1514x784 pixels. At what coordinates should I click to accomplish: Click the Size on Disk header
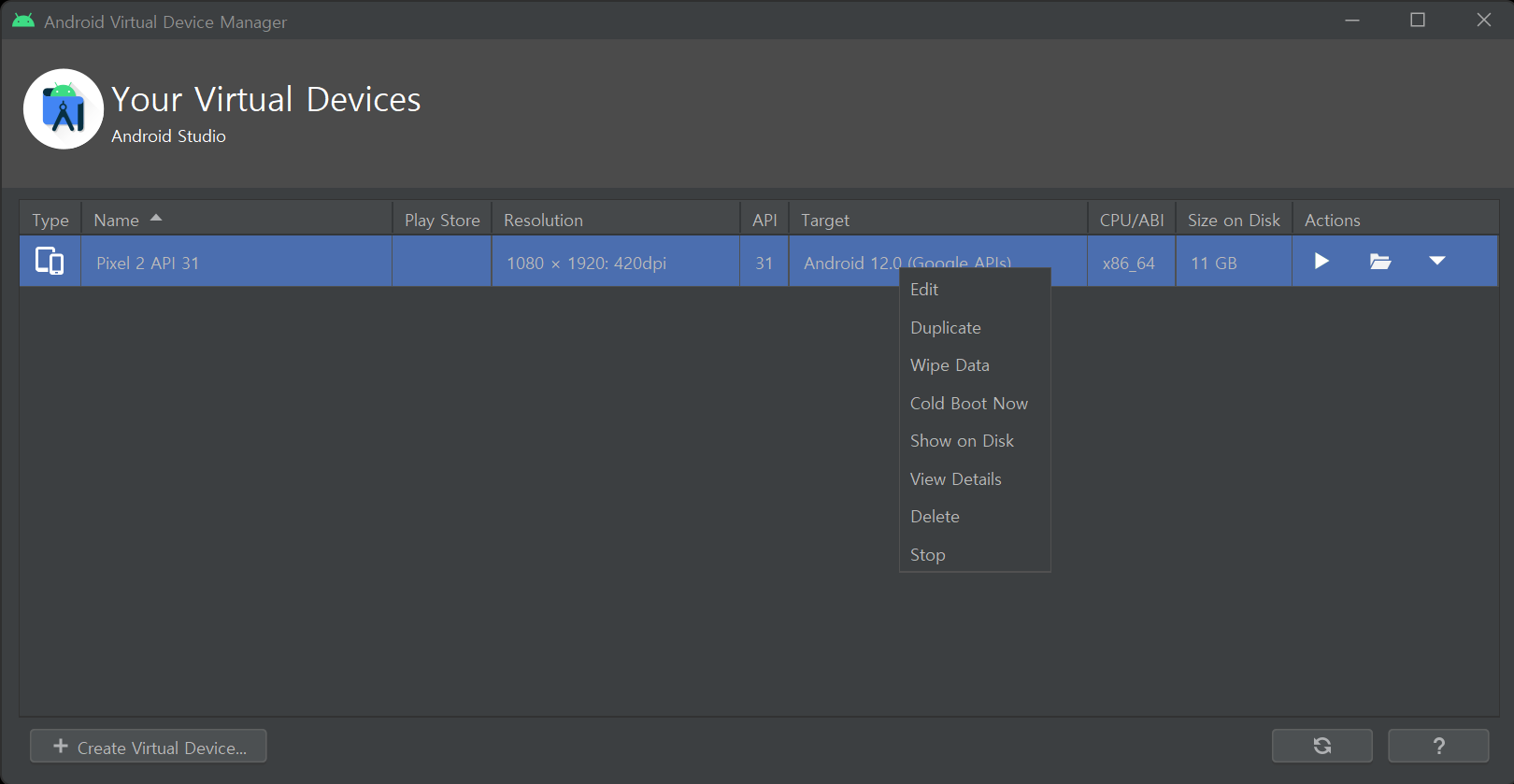pos(1234,220)
